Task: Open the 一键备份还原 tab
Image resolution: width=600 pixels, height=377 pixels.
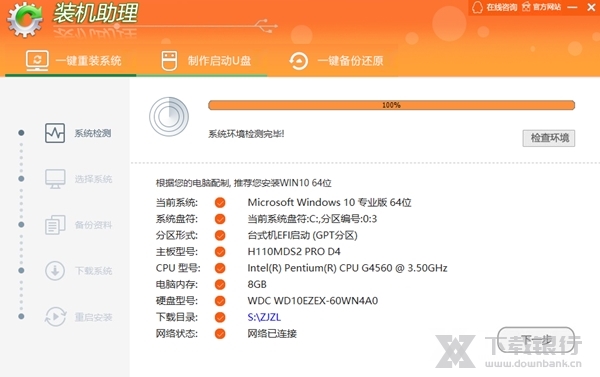Action: click(x=336, y=60)
